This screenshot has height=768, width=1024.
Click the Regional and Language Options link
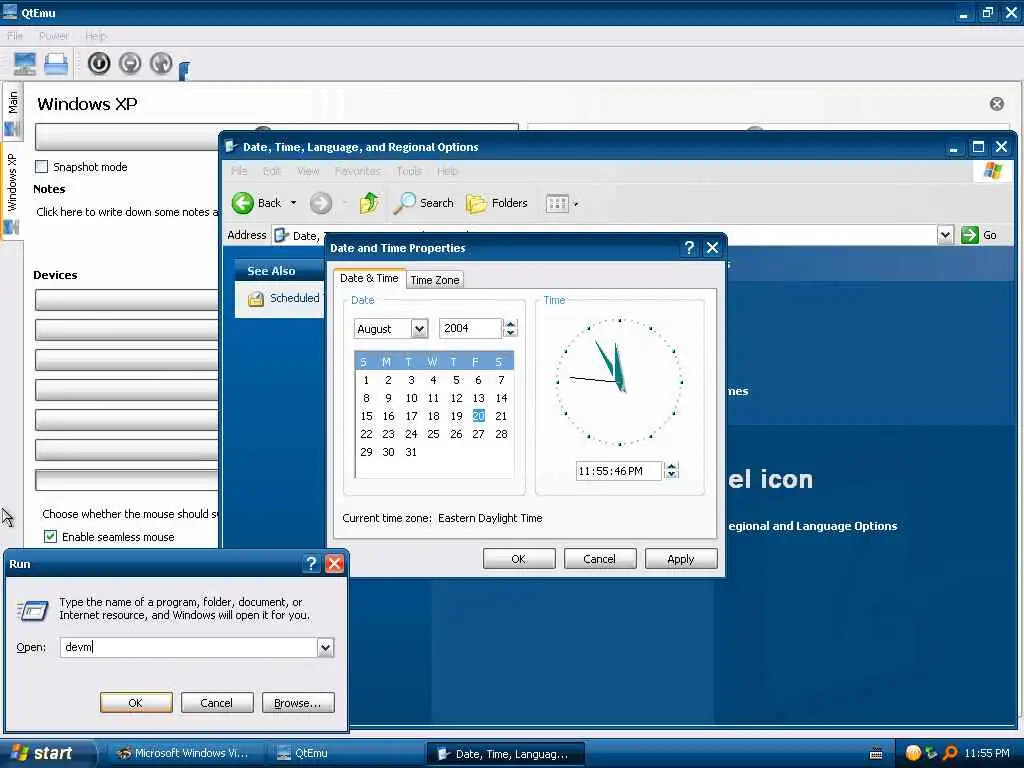click(x=812, y=526)
